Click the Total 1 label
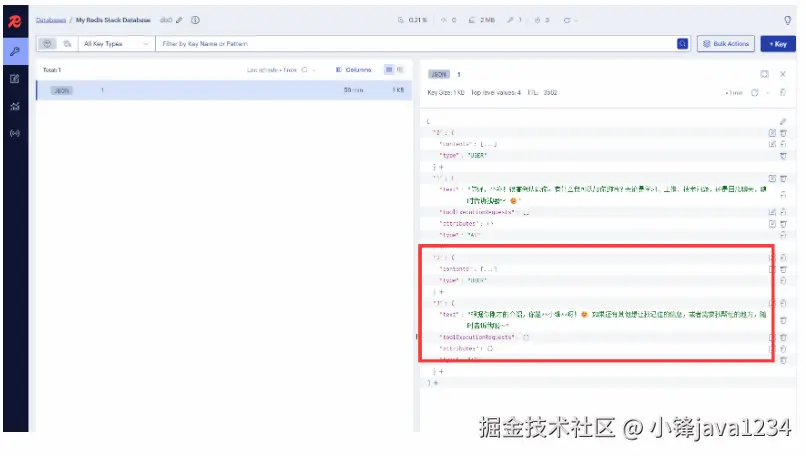Screen dimensions: 806x456 tap(52, 69)
